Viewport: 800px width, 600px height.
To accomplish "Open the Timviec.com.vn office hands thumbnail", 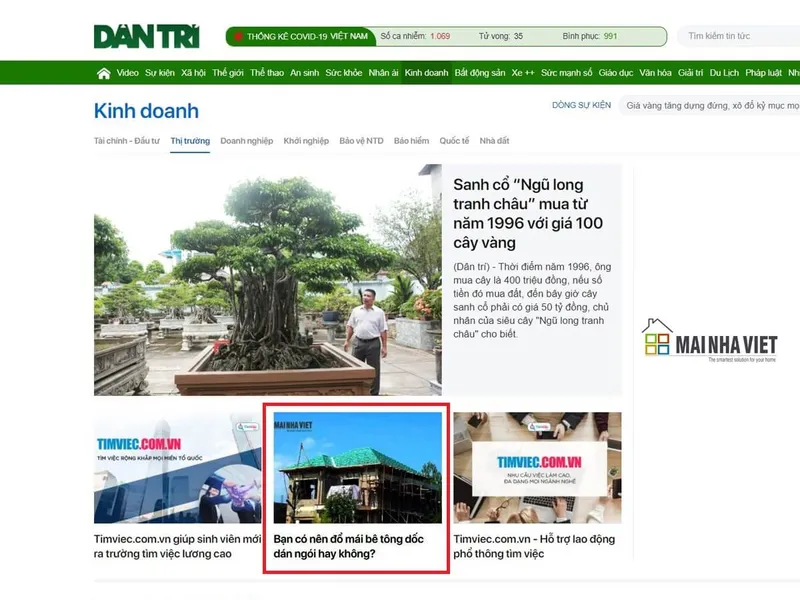I will tap(537, 468).
